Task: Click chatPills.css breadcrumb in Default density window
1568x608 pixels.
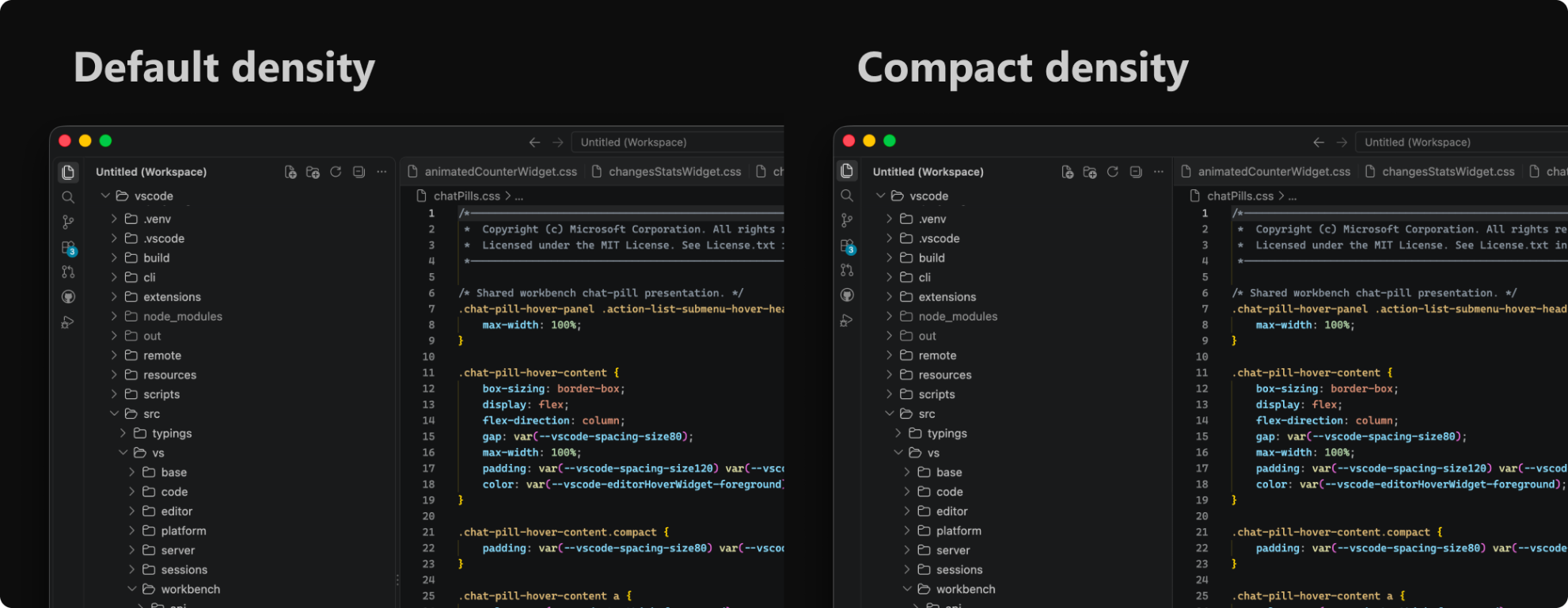Action: click(x=467, y=196)
